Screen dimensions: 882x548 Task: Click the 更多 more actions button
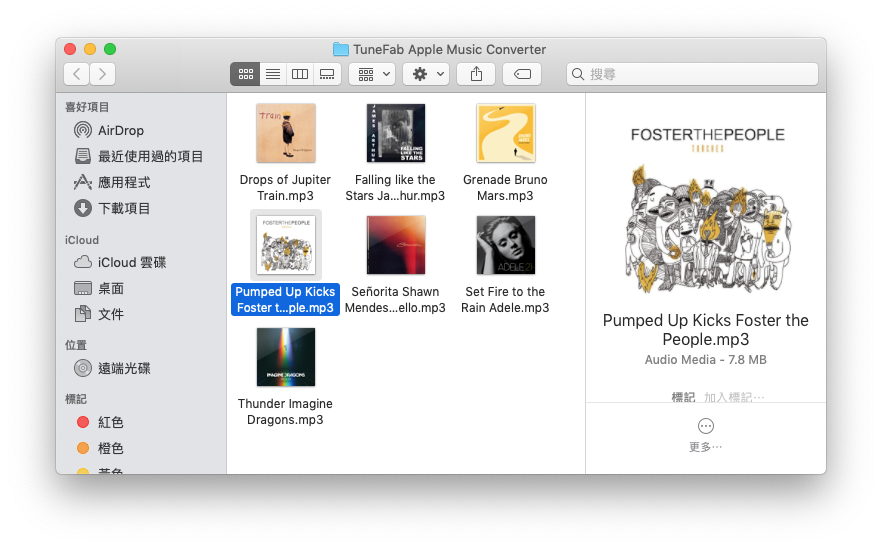point(705,435)
